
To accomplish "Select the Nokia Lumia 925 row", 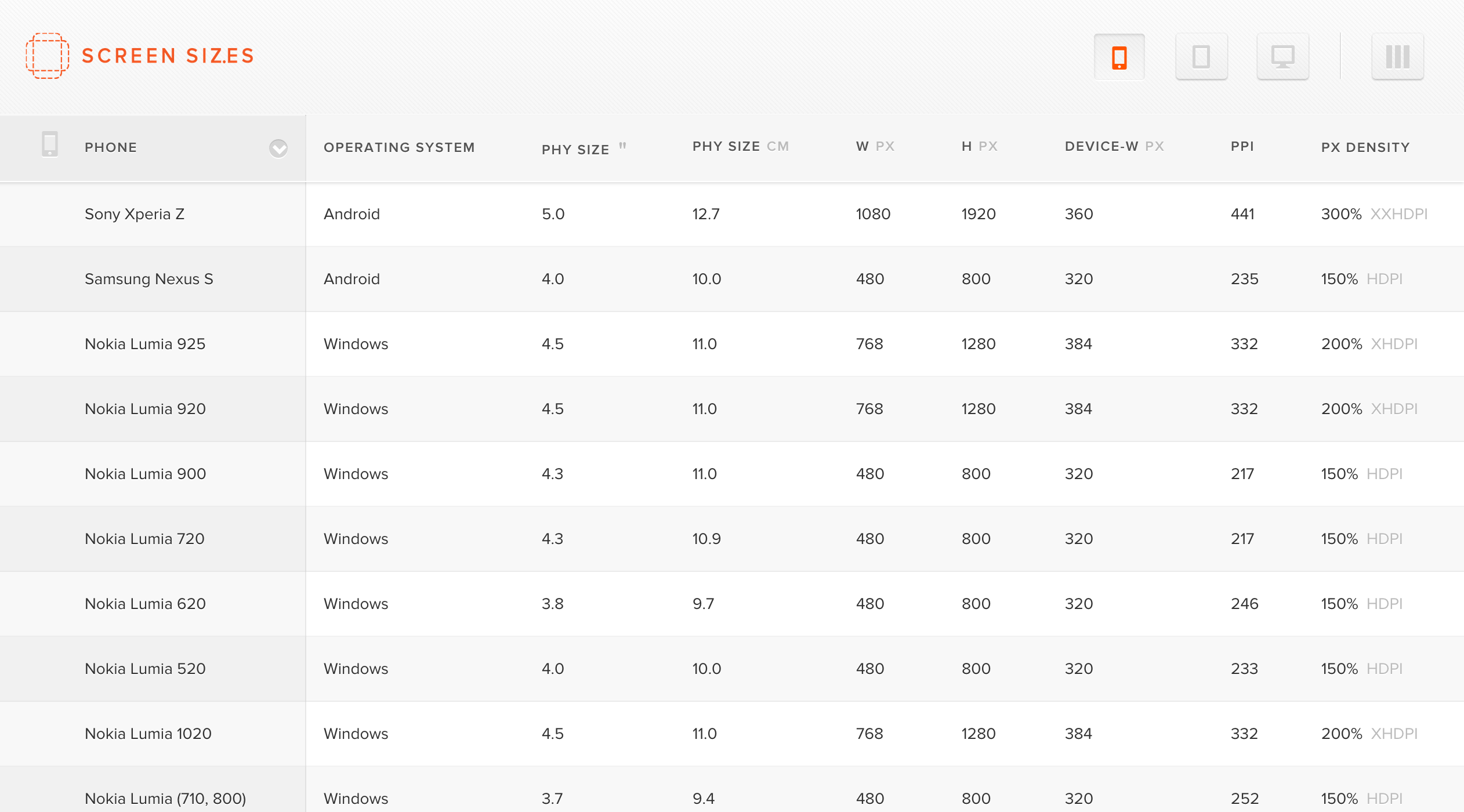I will [732, 344].
